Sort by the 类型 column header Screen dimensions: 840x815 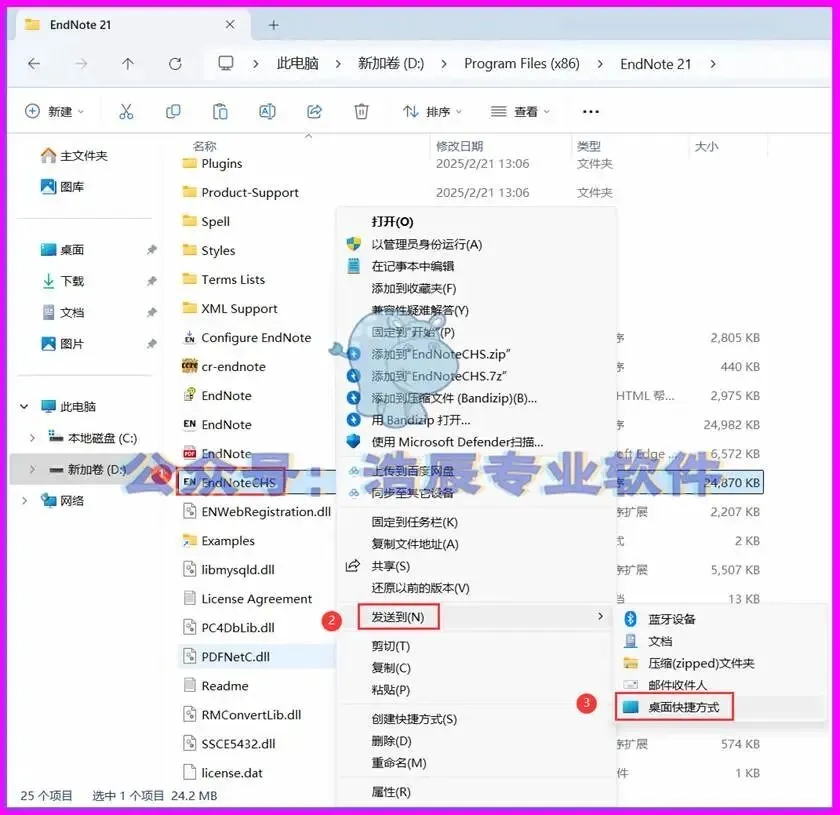[589, 146]
